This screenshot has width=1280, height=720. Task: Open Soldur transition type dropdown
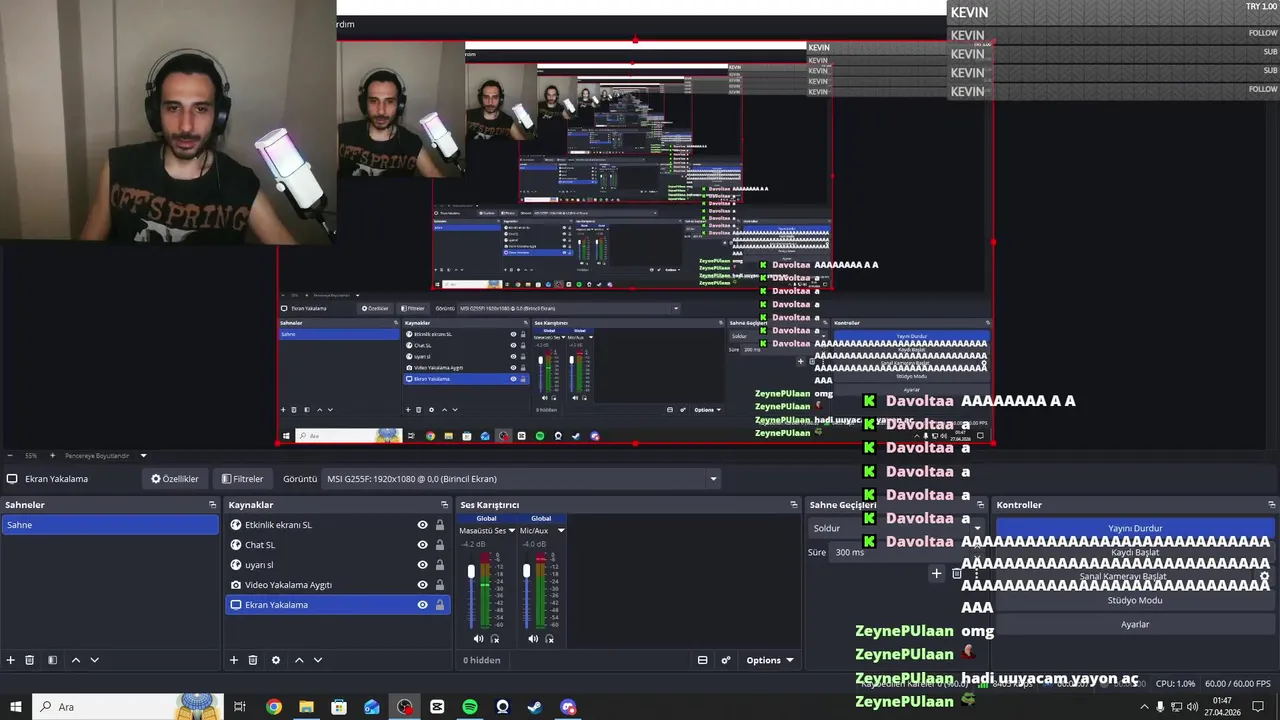897,528
